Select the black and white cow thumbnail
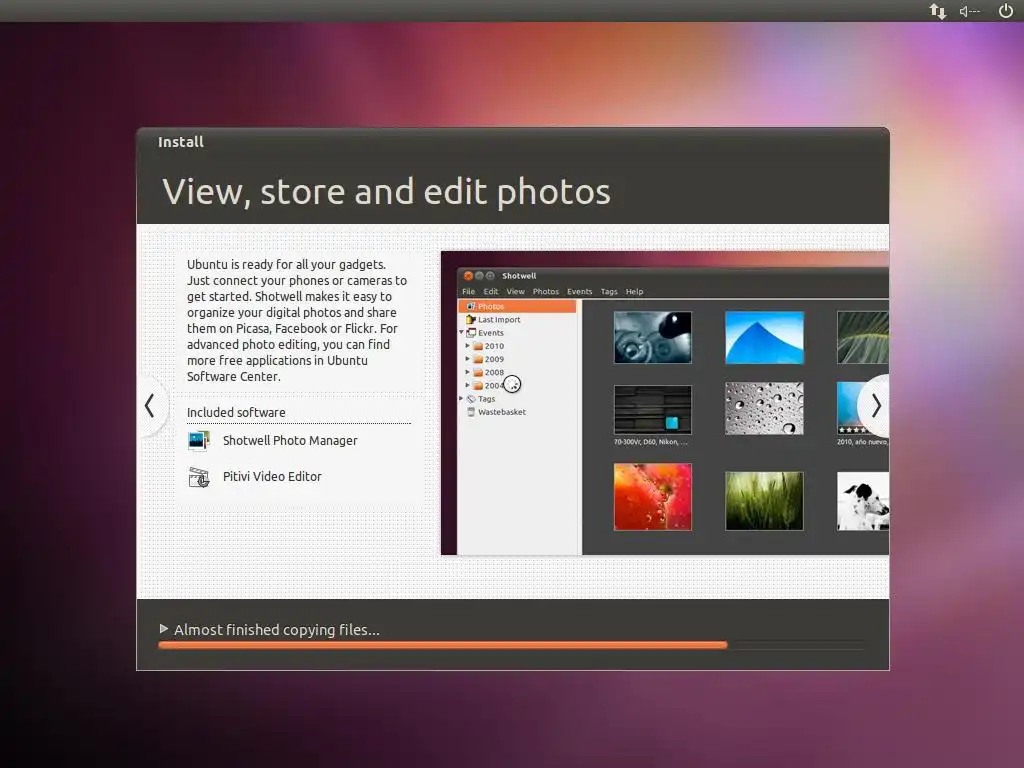The height and width of the screenshot is (768, 1024). (x=862, y=500)
